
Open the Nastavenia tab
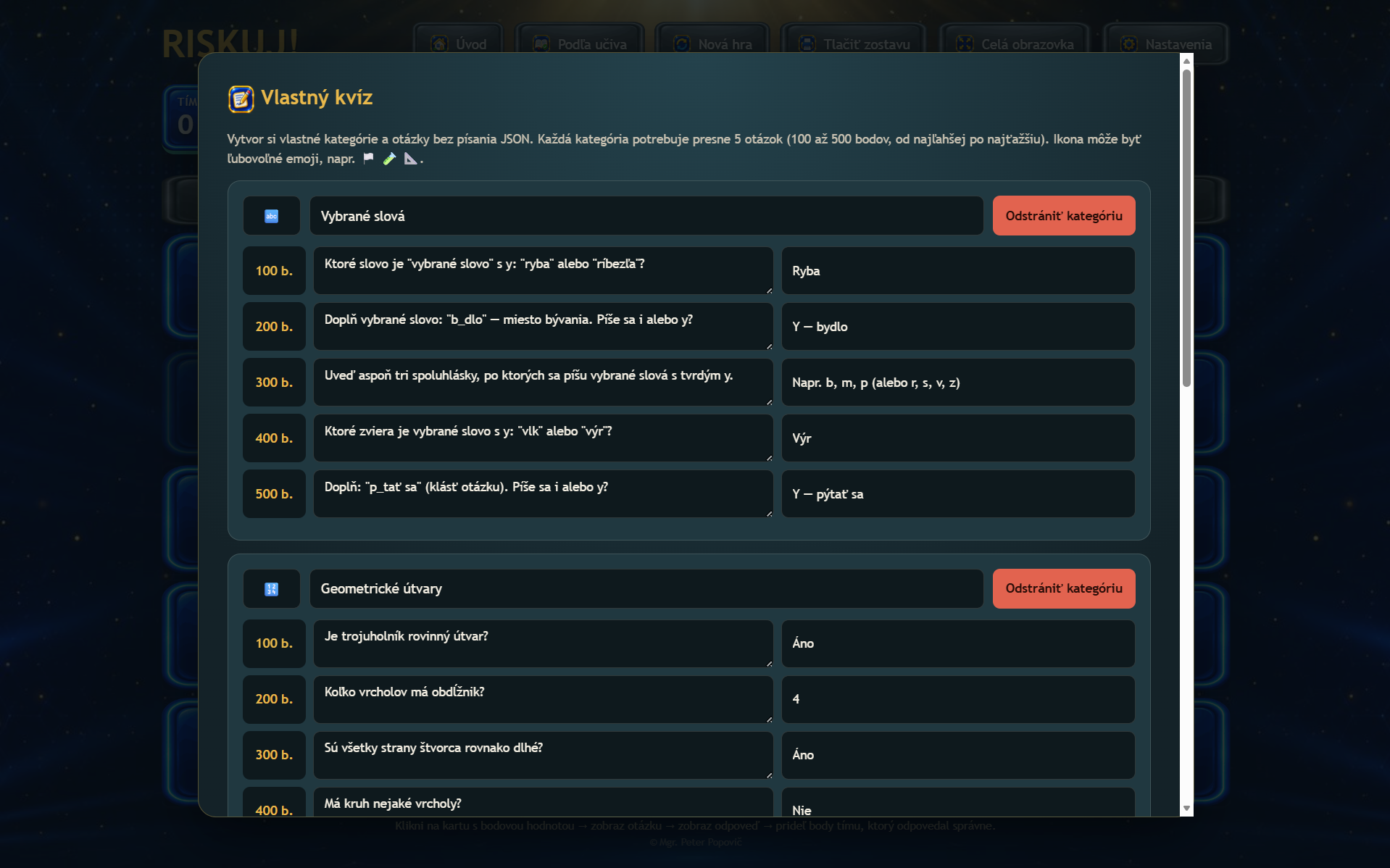coord(1165,44)
